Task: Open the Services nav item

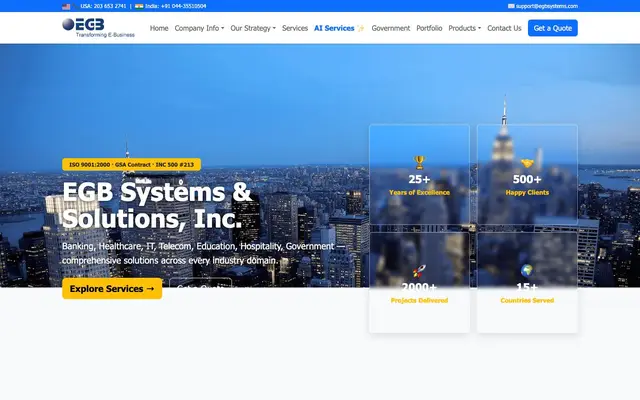Action: pos(295,28)
